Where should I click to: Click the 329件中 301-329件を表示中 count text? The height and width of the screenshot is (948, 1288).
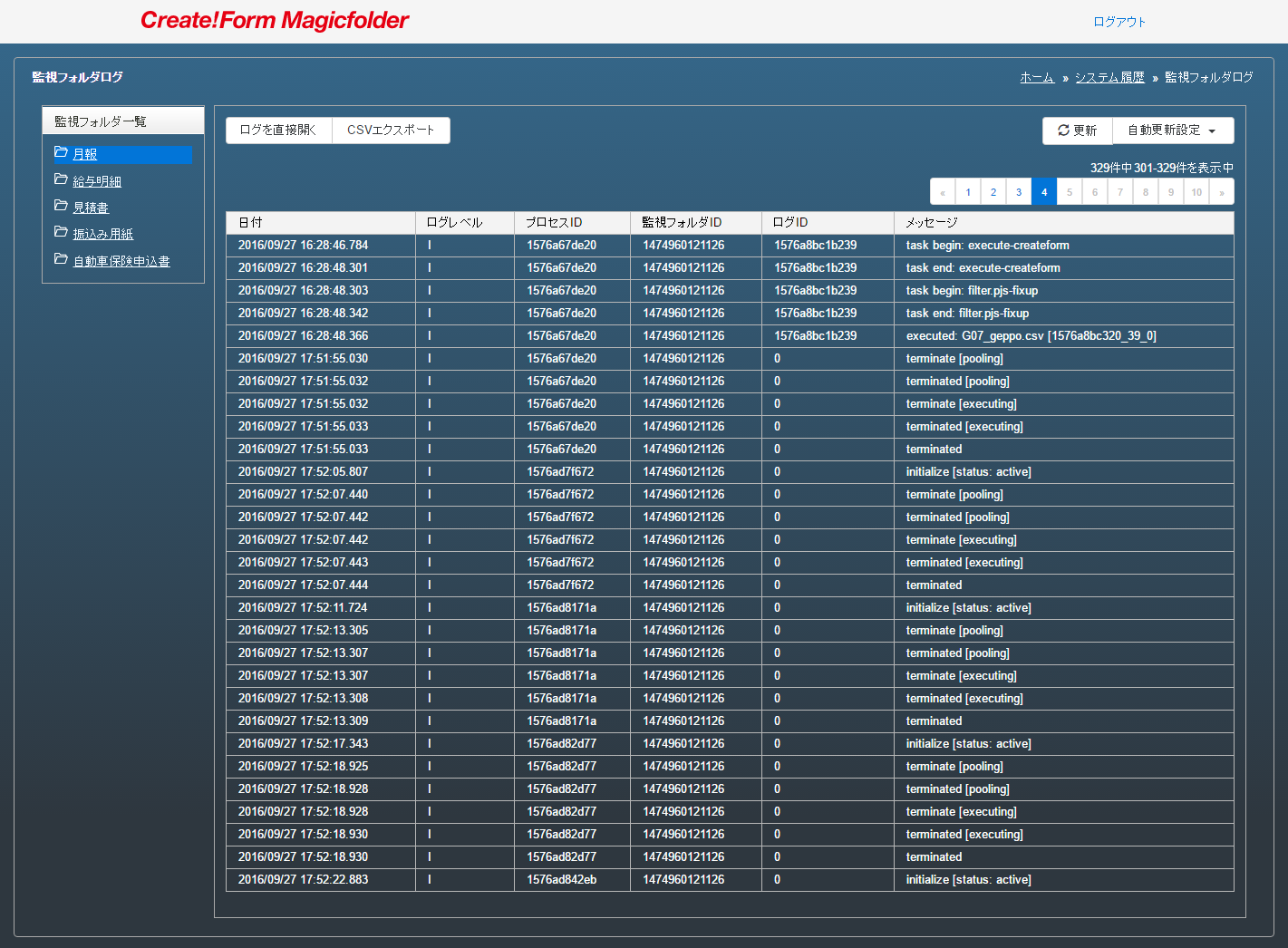coord(1162,168)
